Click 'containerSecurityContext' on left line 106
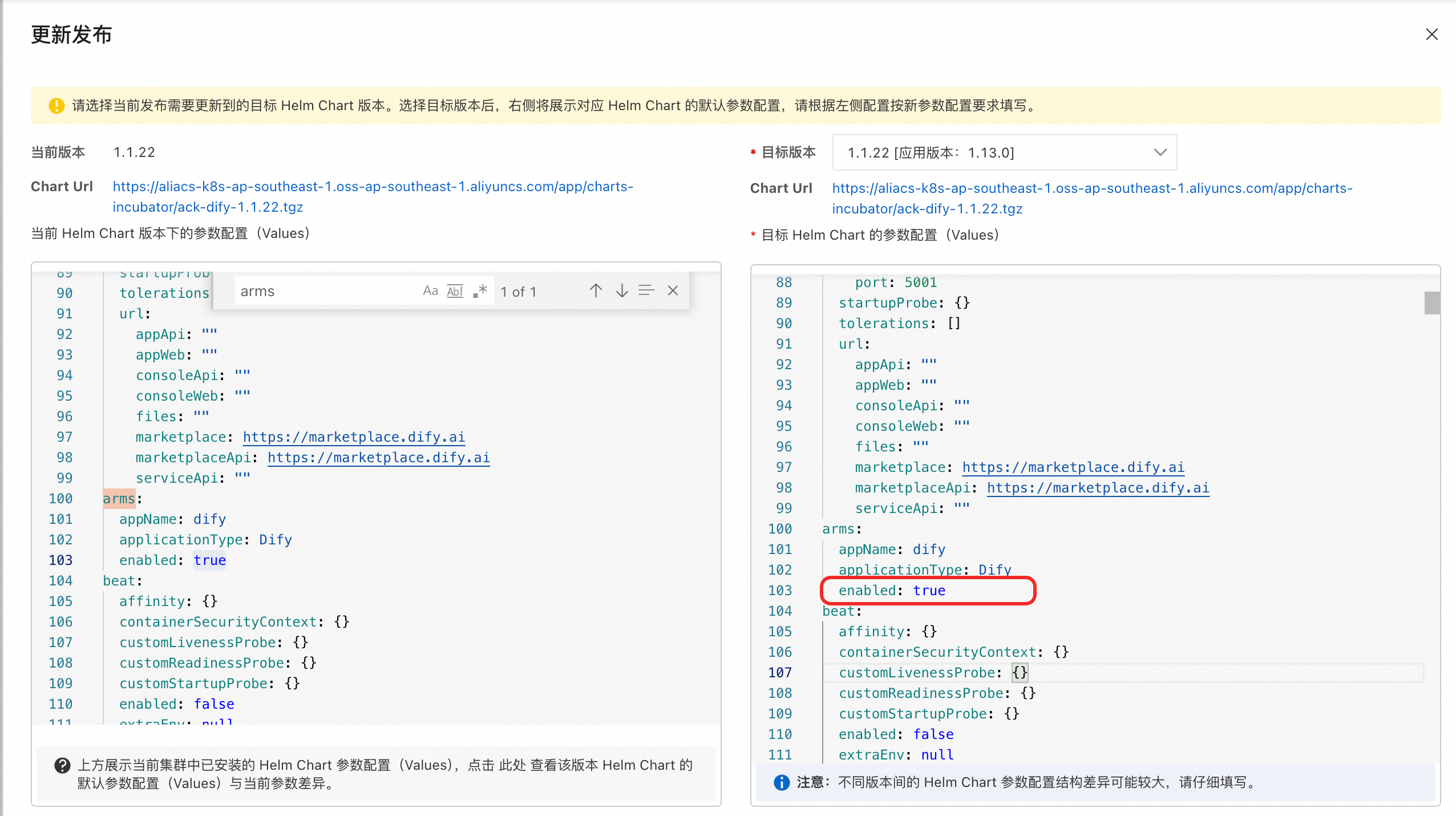The height and width of the screenshot is (816, 1456). tap(217, 622)
